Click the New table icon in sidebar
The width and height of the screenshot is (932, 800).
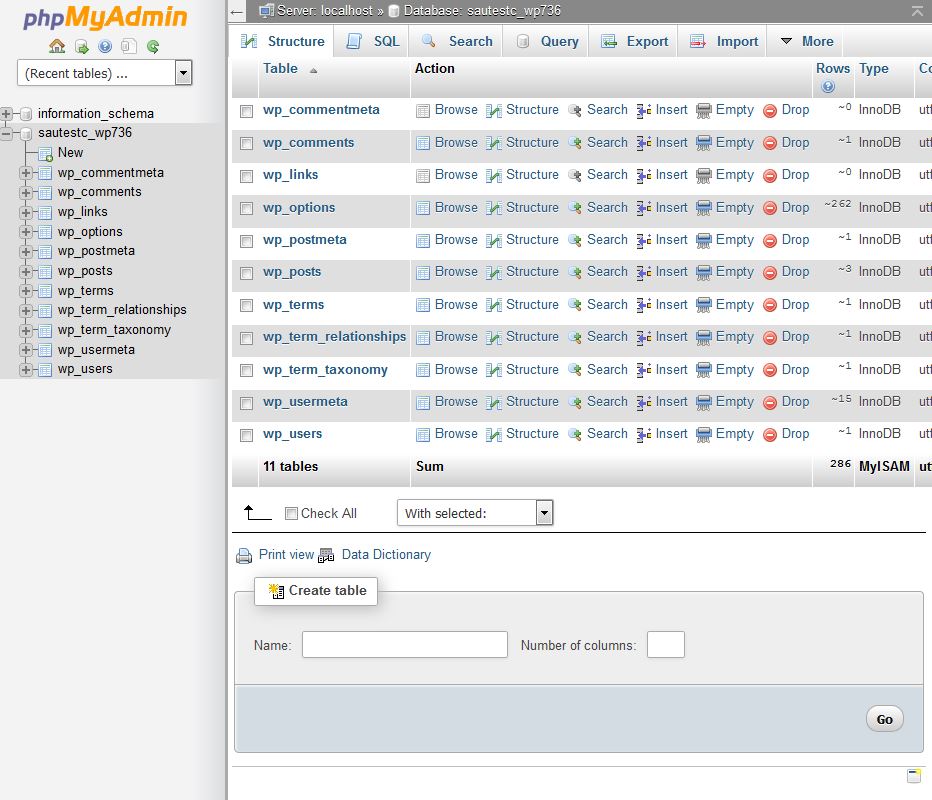[x=46, y=155]
